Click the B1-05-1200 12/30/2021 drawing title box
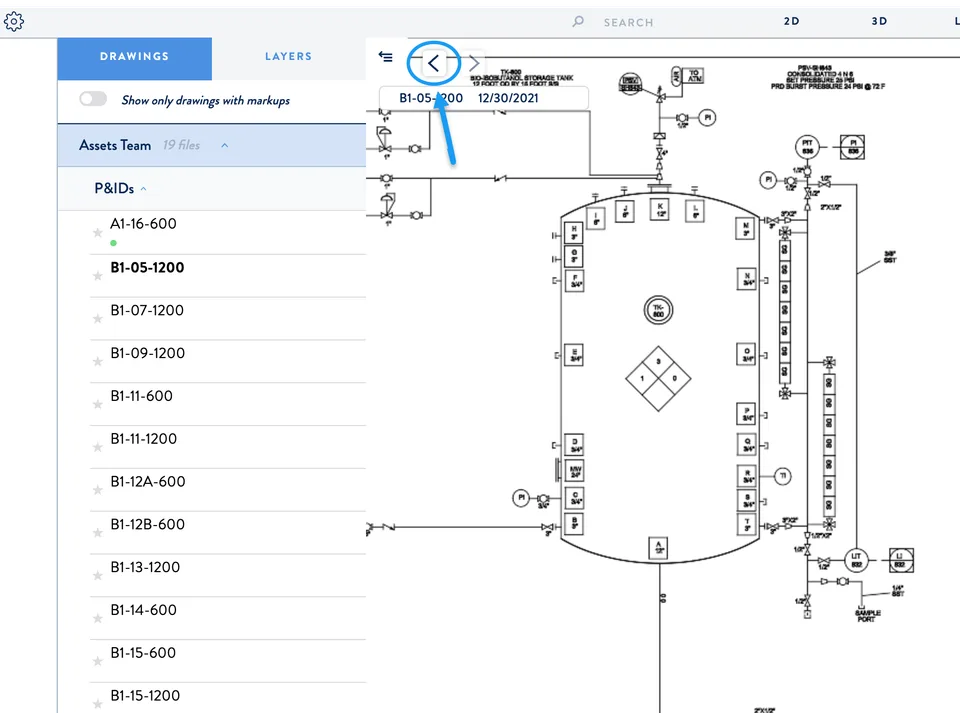The height and width of the screenshot is (713, 960). [x=484, y=98]
